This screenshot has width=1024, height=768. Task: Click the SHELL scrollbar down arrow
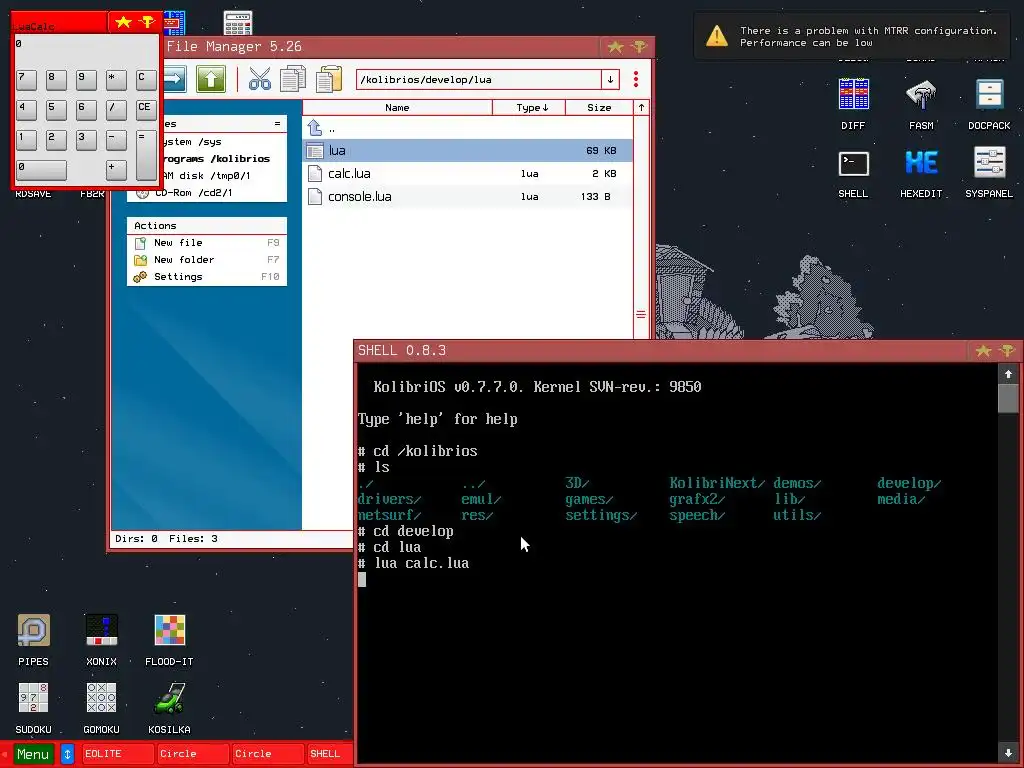(1008, 753)
